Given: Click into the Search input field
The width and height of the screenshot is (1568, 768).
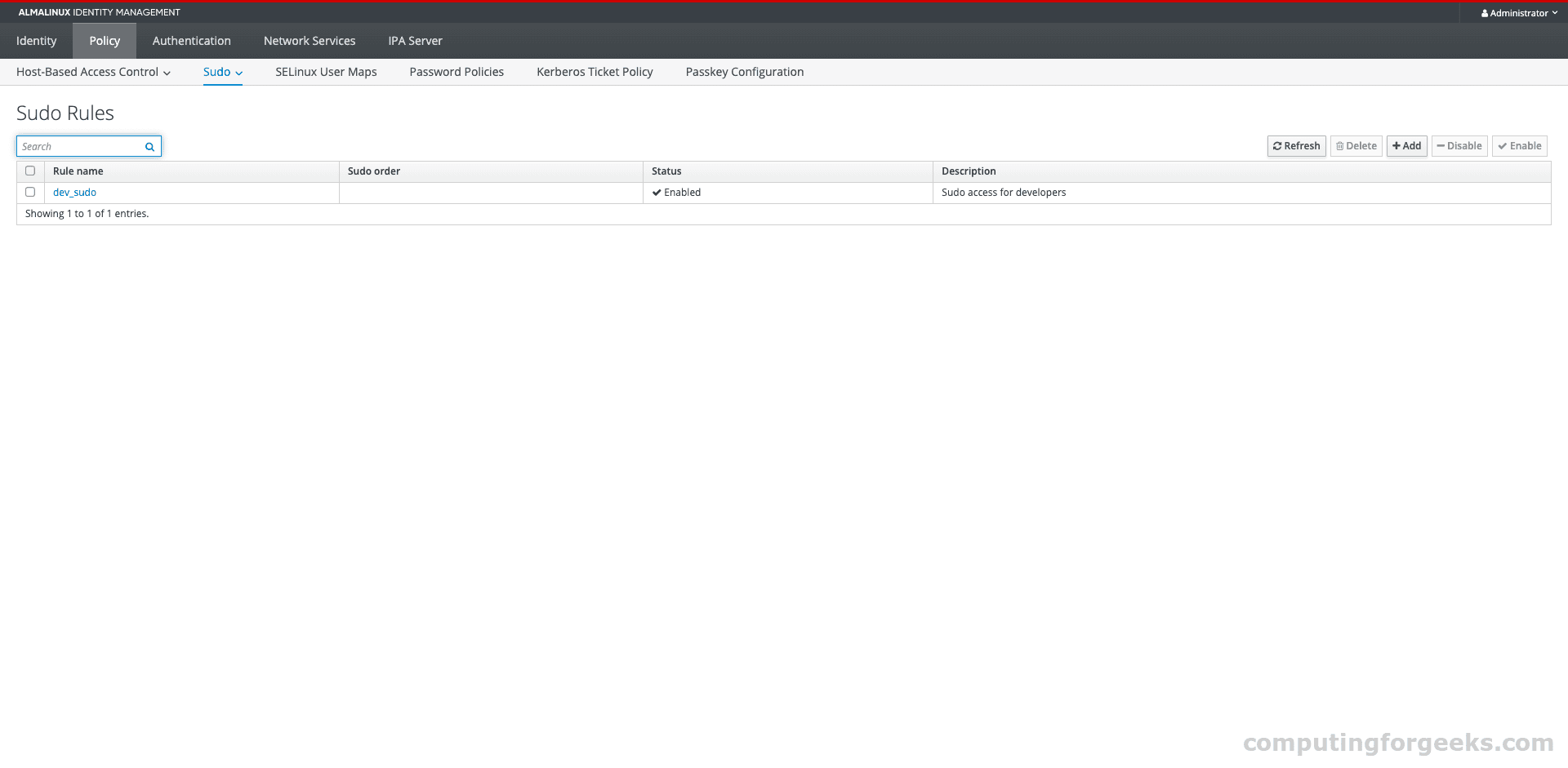Looking at the screenshot, I should [x=80, y=147].
